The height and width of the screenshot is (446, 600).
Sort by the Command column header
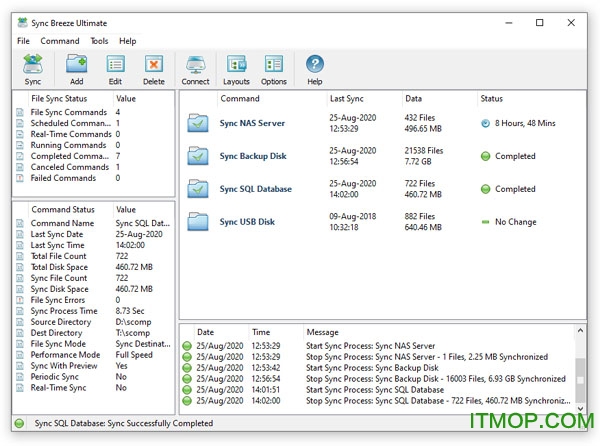272,98
